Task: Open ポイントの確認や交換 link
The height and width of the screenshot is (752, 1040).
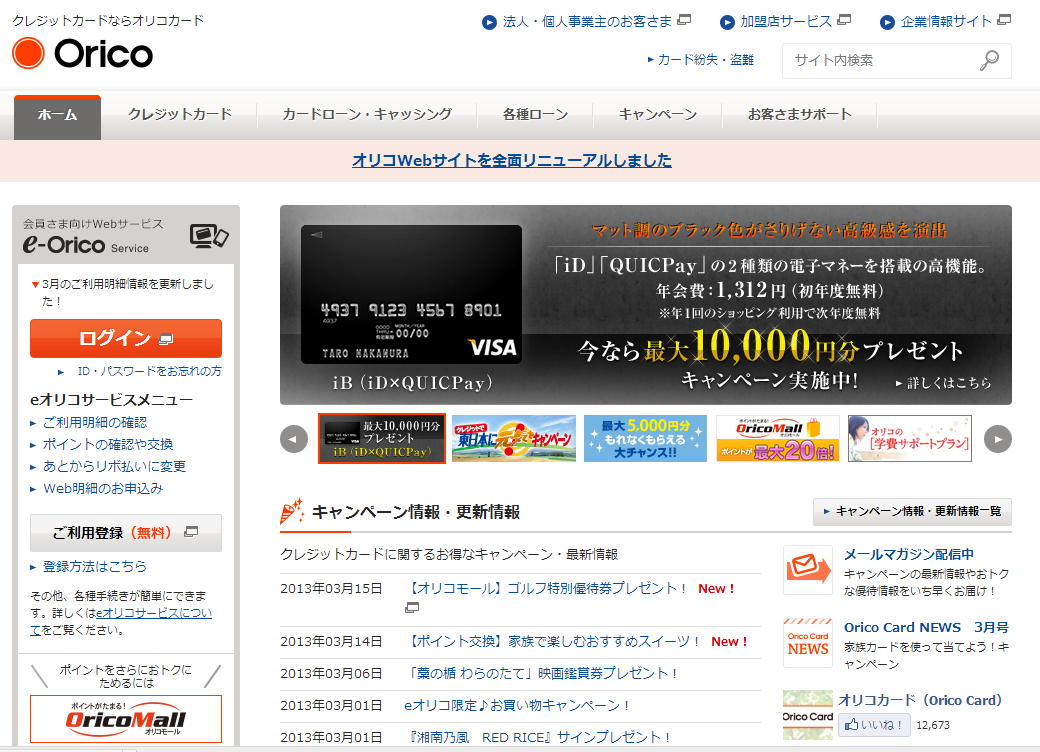Action: (108, 444)
